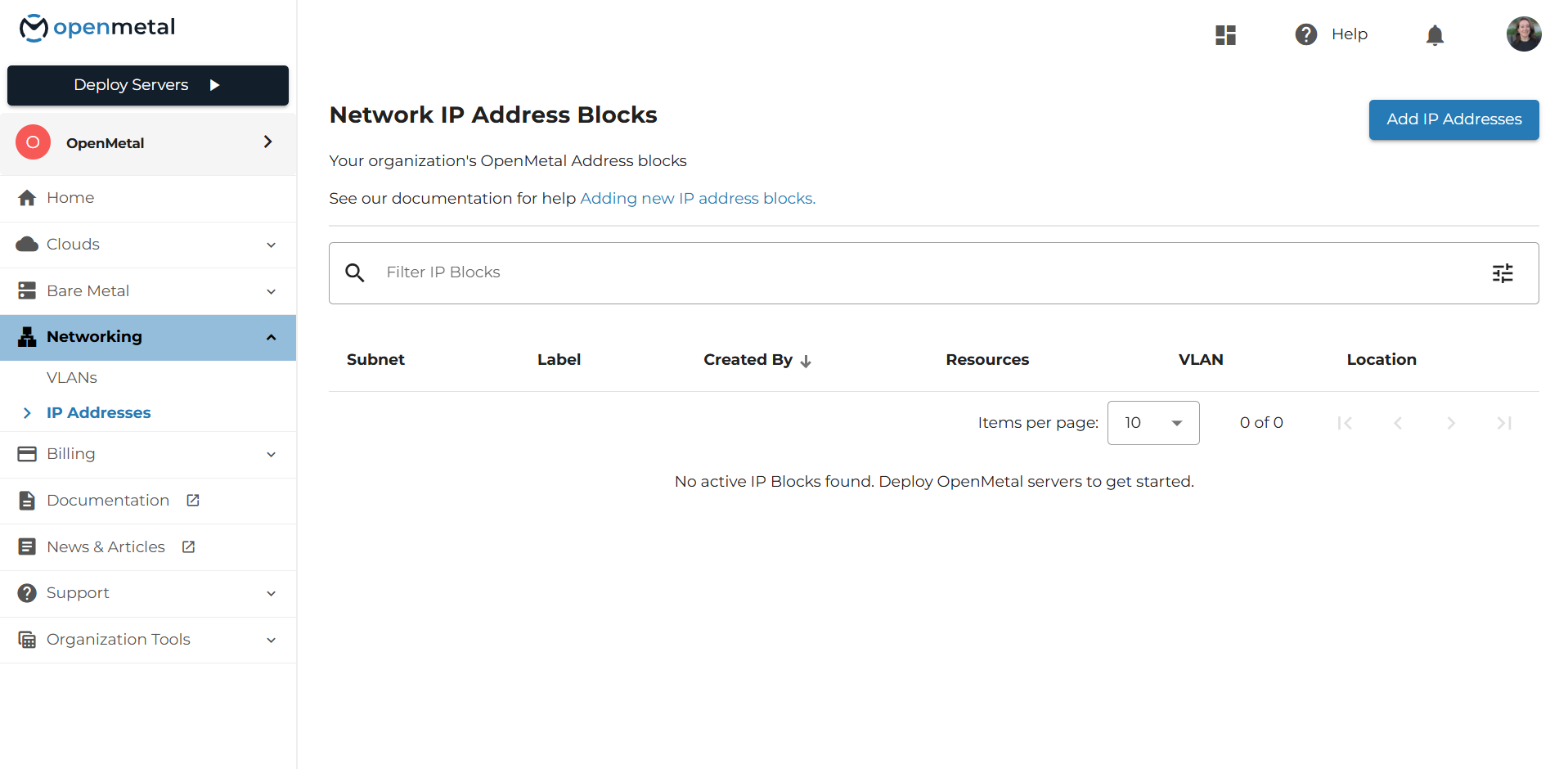Expand the Organization Tools chevron
The width and height of the screenshot is (1568, 769).
coord(272,641)
